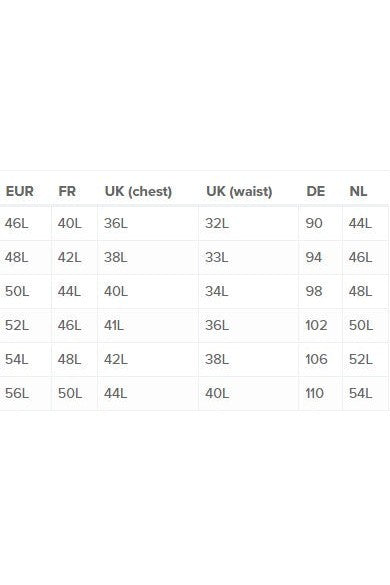Click the EUR column header
Image resolution: width=390 pixels, height=585 pixels.
20,191
